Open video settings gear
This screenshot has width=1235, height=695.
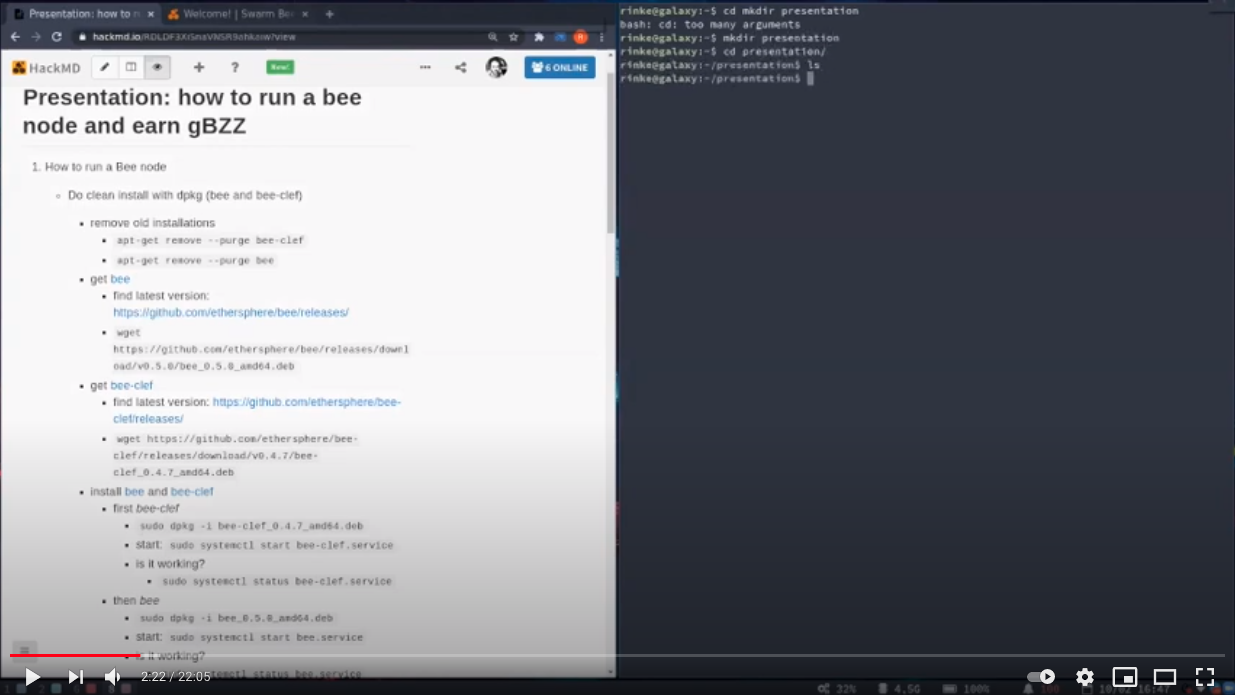pyautogui.click(x=1085, y=677)
